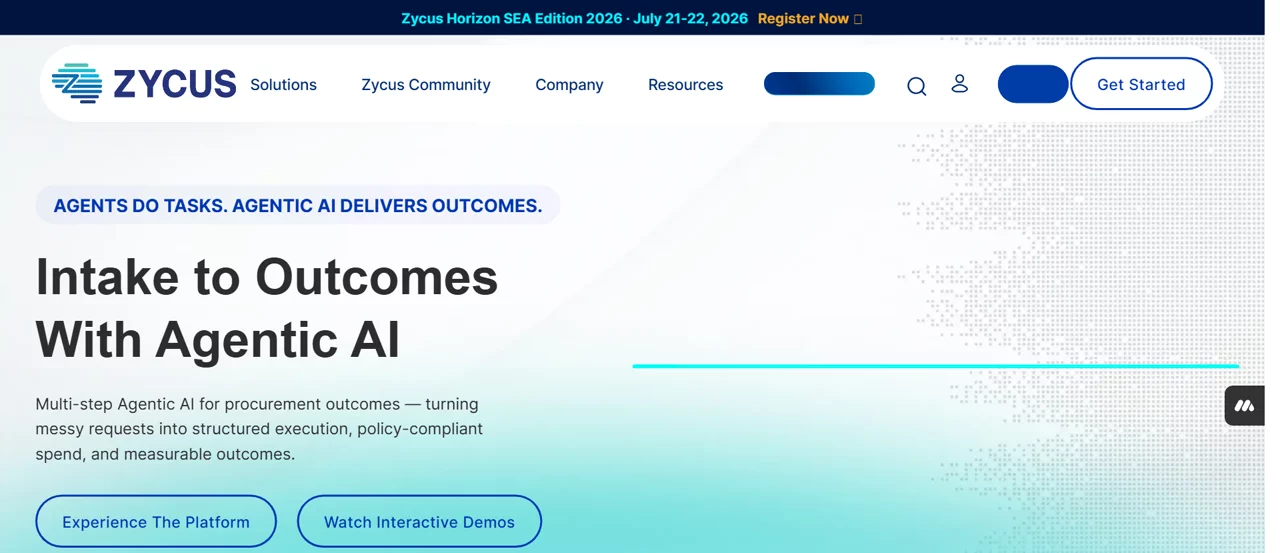Image resolution: width=1280 pixels, height=553 pixels.
Task: Open the floating widget icon at right edge
Action: click(1244, 406)
